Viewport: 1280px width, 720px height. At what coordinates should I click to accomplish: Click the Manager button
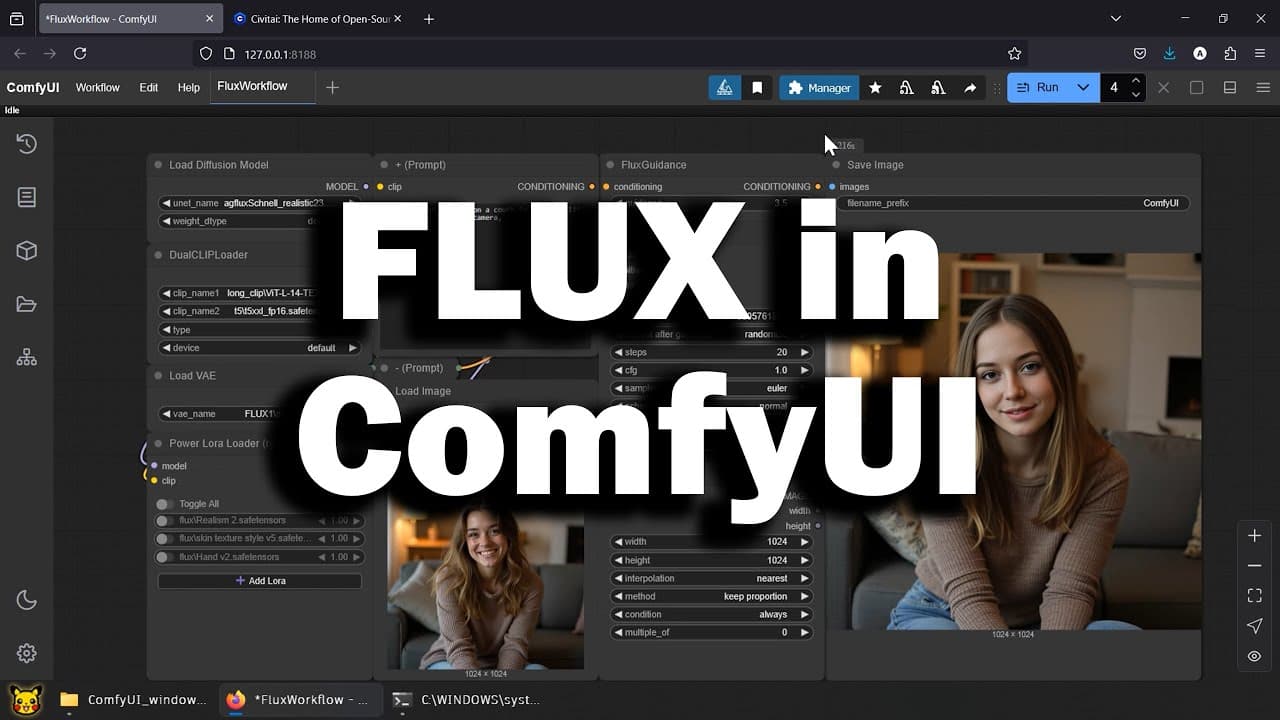pyautogui.click(x=819, y=88)
